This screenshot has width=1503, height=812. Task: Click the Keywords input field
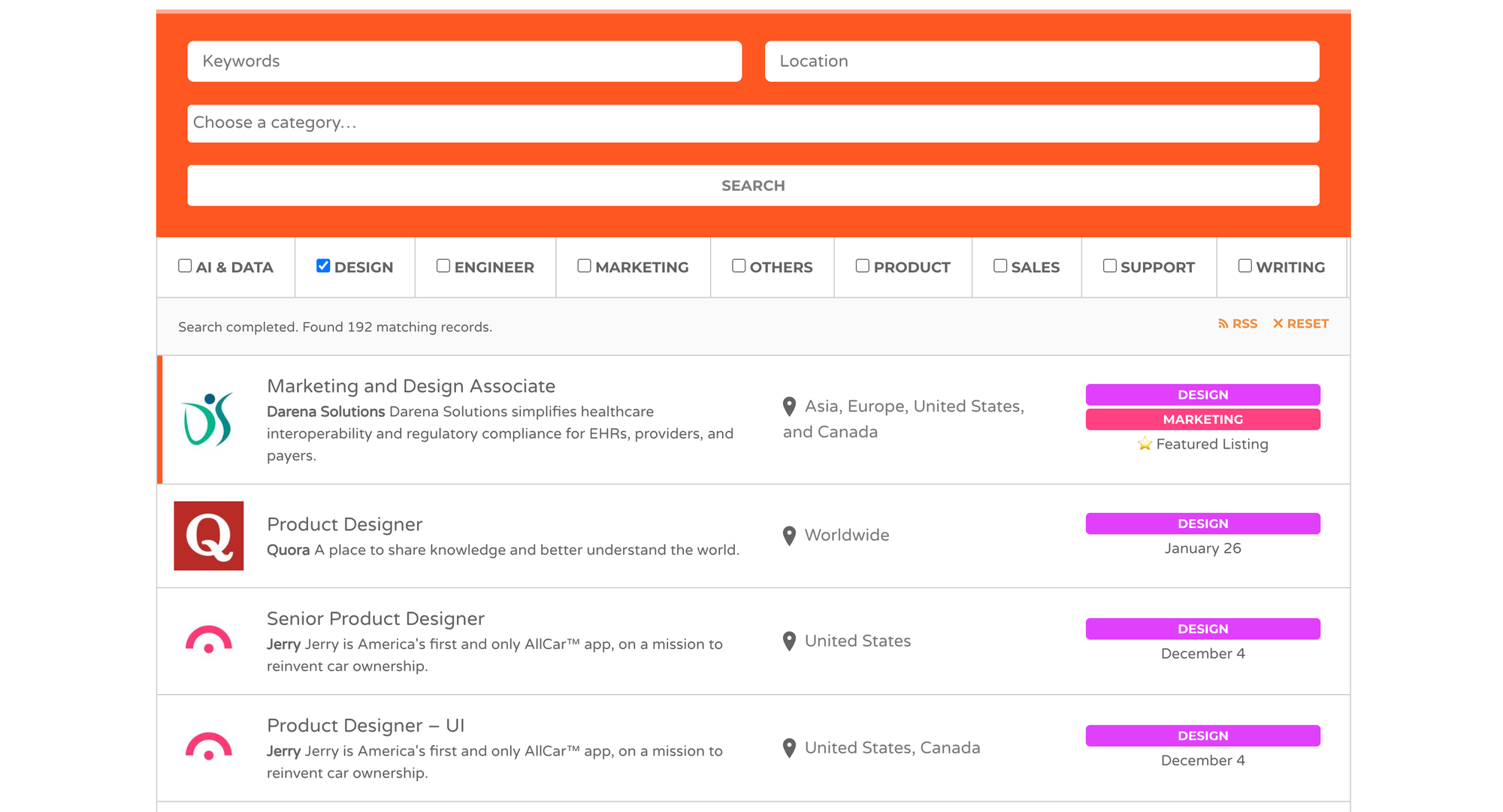pos(464,62)
